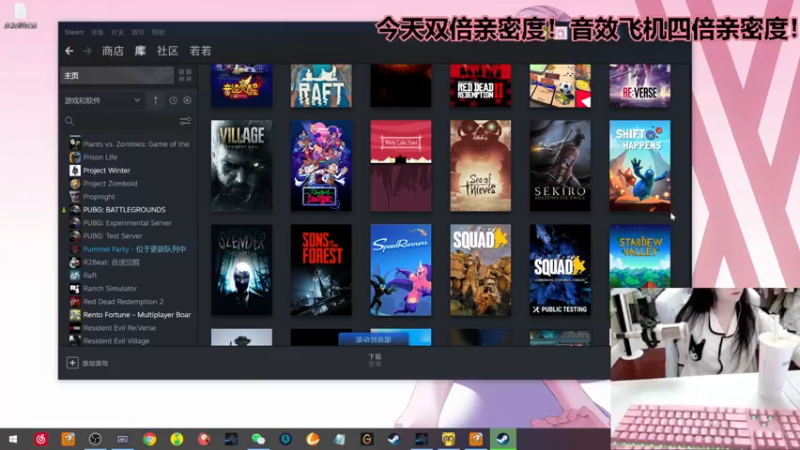800x450 pixels.
Task: Open the 帮助 menu
Action: tap(158, 32)
